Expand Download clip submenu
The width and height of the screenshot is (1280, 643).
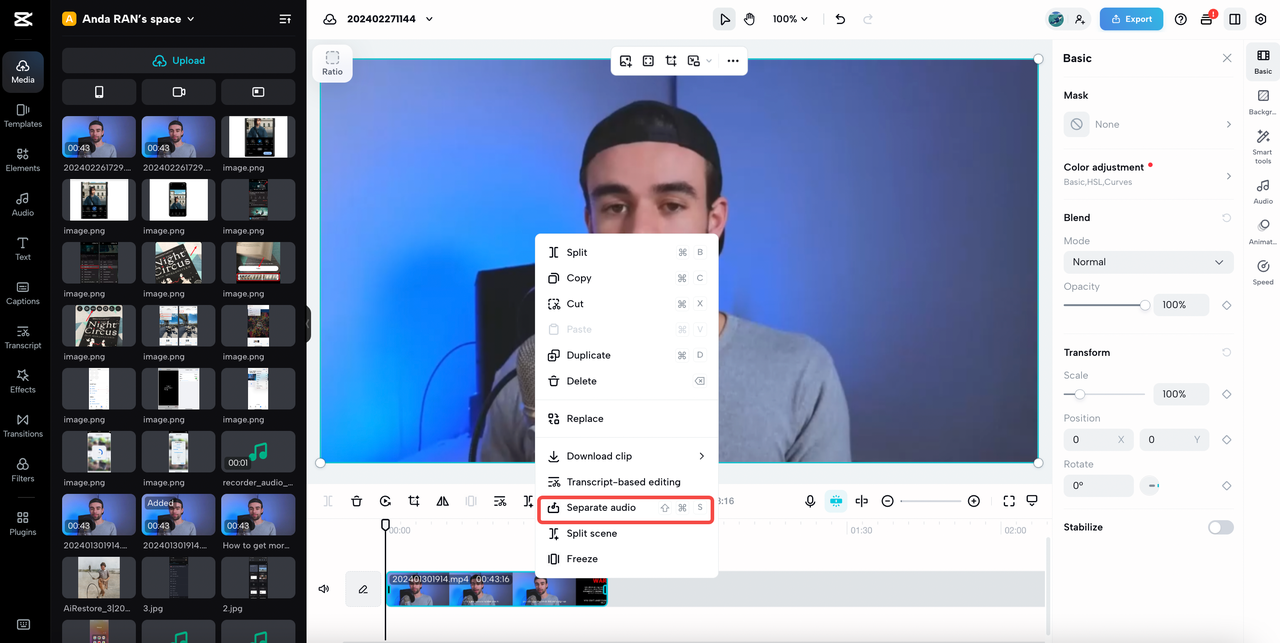pyautogui.click(x=627, y=456)
